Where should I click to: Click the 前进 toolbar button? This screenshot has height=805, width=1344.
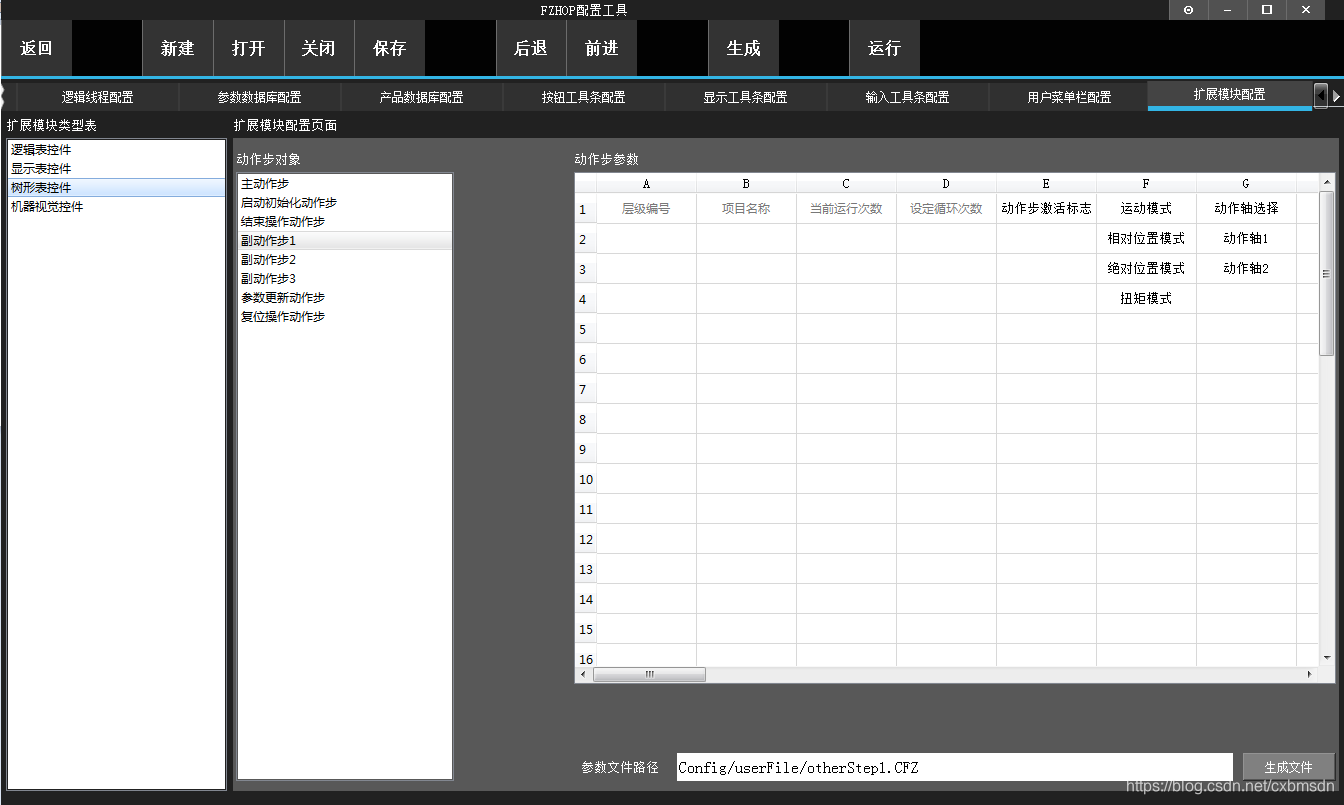601,48
